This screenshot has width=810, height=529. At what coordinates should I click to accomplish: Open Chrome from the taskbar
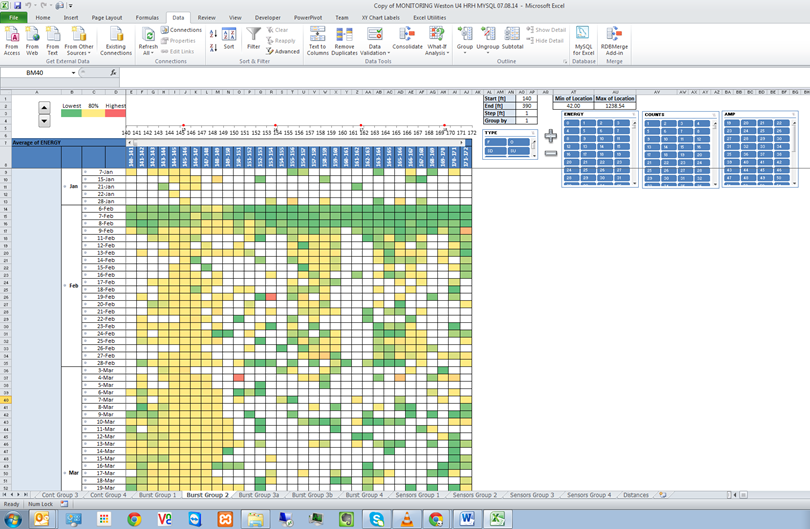[134, 519]
